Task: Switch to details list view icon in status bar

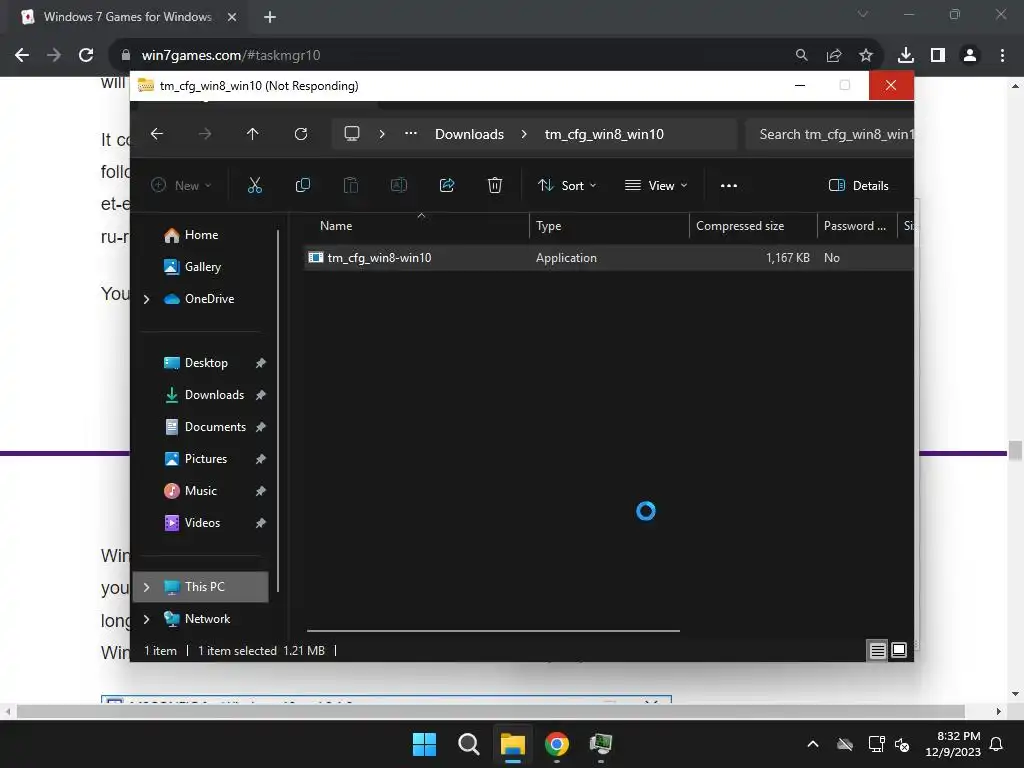Action: pos(877,650)
